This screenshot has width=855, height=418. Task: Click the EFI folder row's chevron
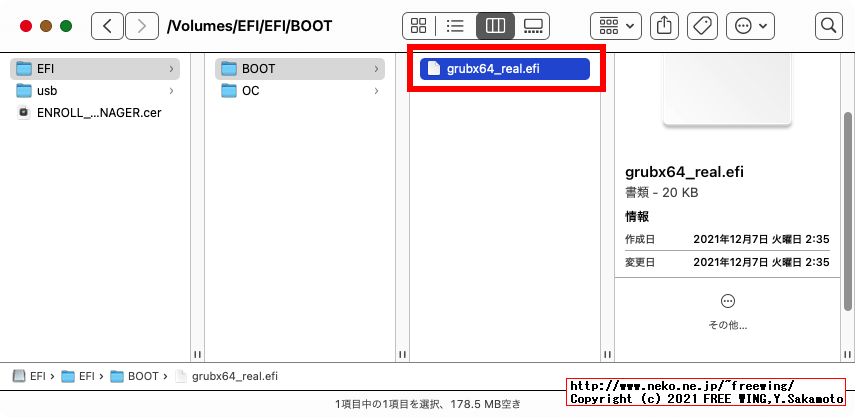tap(171, 69)
